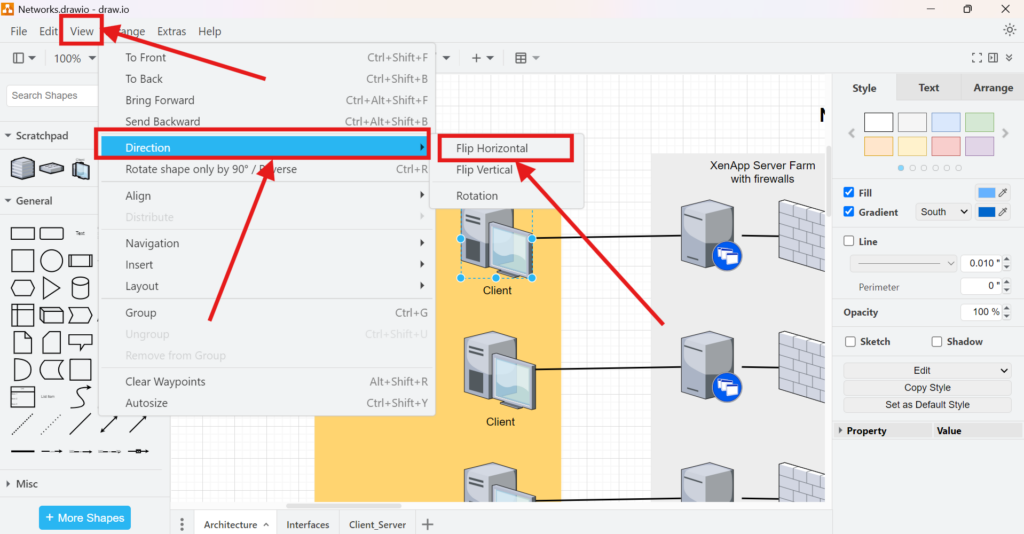This screenshot has width=1024, height=534.
Task: Enable the Sketch checkbox
Action: 850,341
